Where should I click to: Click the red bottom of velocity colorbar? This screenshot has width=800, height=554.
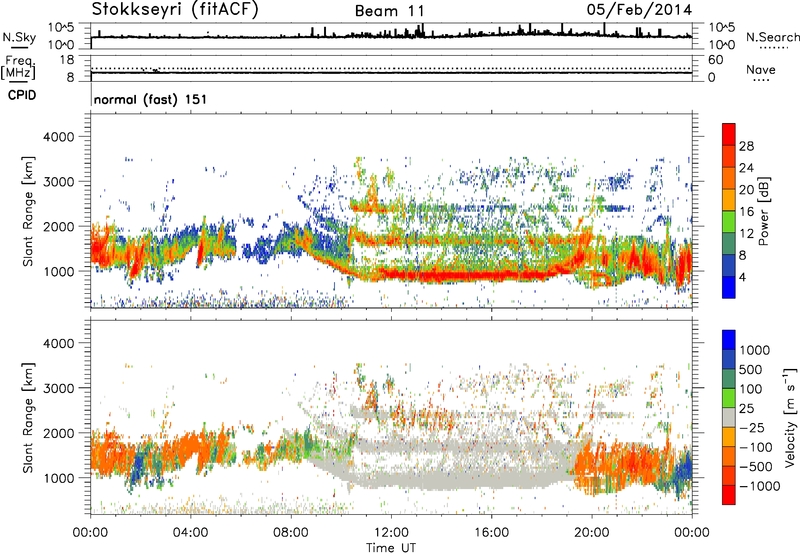tap(729, 495)
